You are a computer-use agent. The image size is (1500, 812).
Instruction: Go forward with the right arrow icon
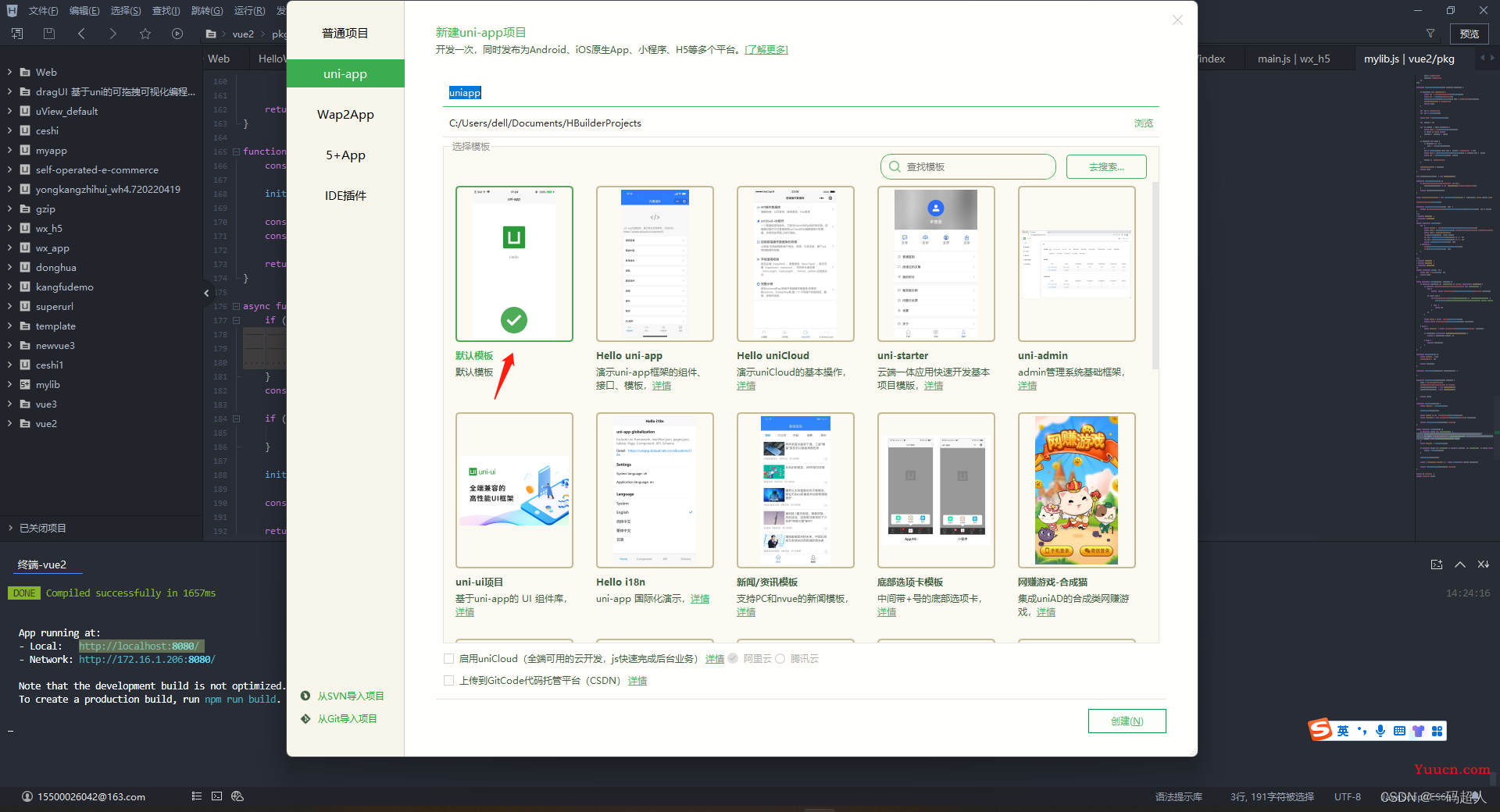(113, 34)
